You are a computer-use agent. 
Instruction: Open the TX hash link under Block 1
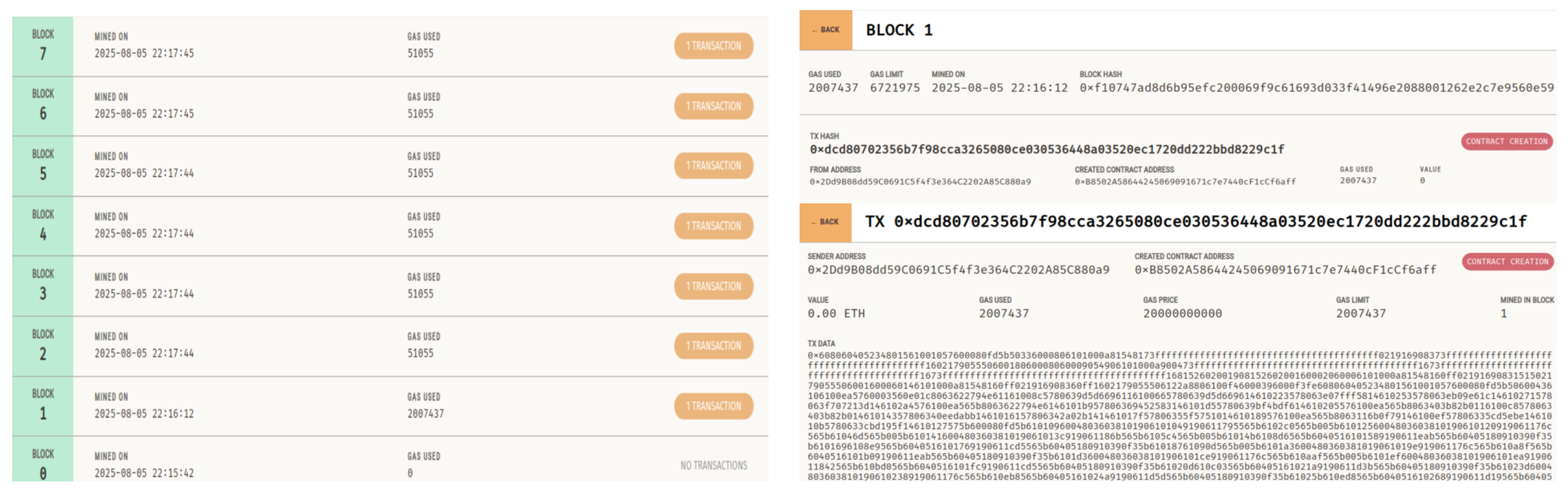(x=1046, y=150)
